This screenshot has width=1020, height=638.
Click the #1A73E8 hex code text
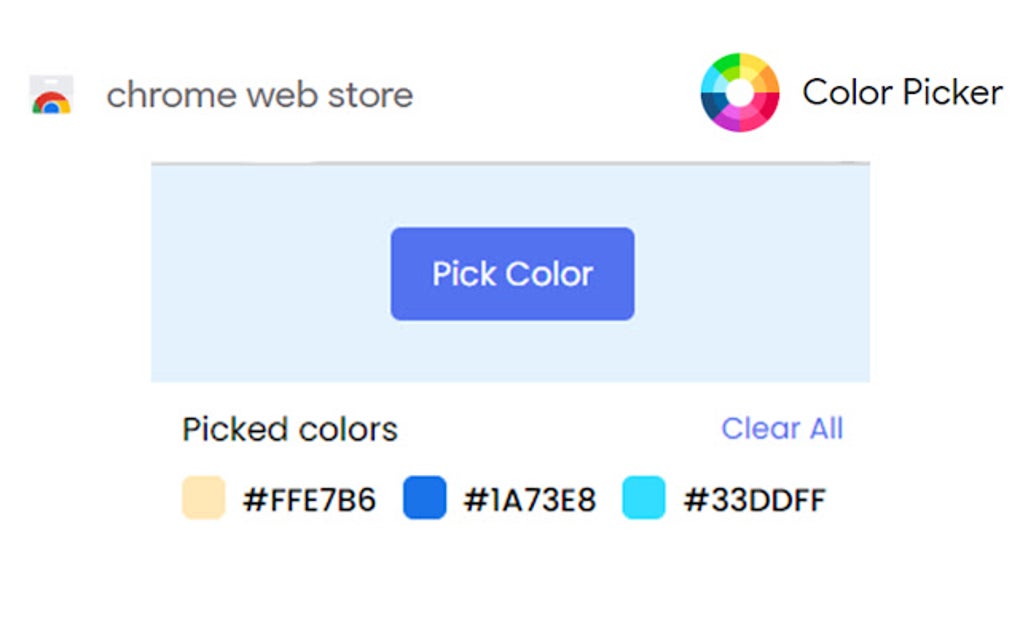coord(530,499)
